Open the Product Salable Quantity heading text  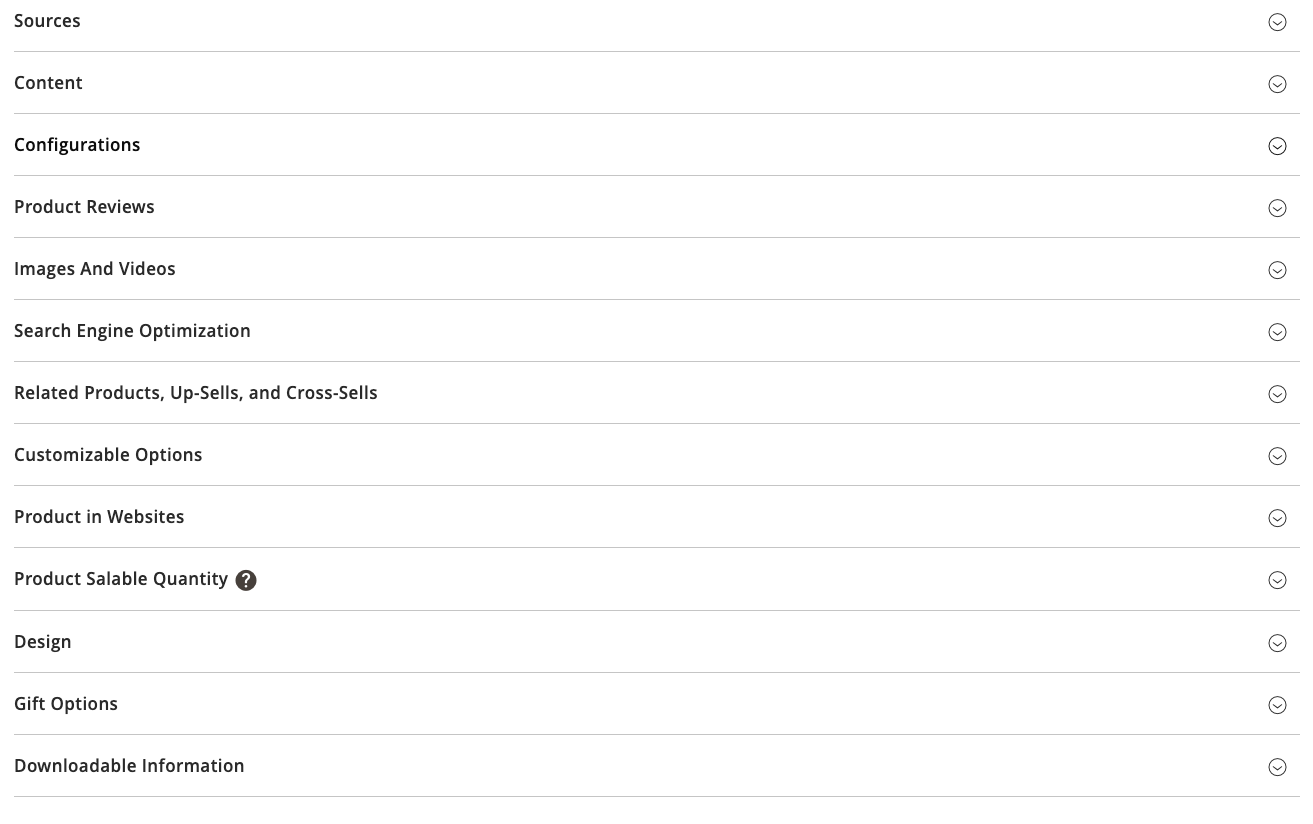click(121, 579)
